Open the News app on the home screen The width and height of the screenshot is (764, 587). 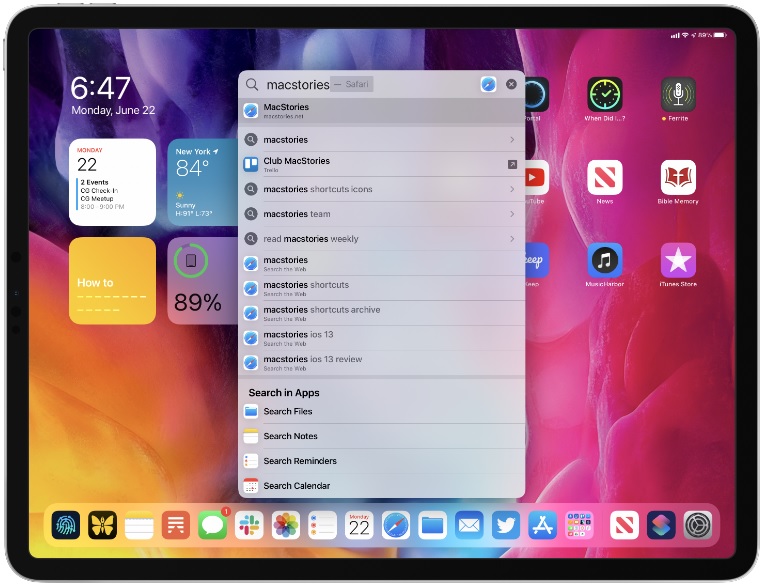coord(605,177)
